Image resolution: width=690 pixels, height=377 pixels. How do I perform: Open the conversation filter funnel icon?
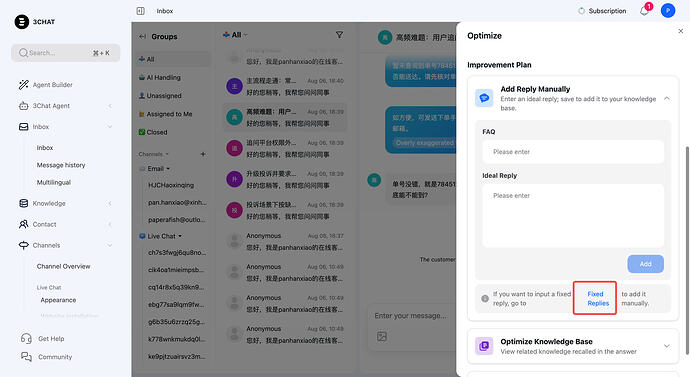(339, 34)
